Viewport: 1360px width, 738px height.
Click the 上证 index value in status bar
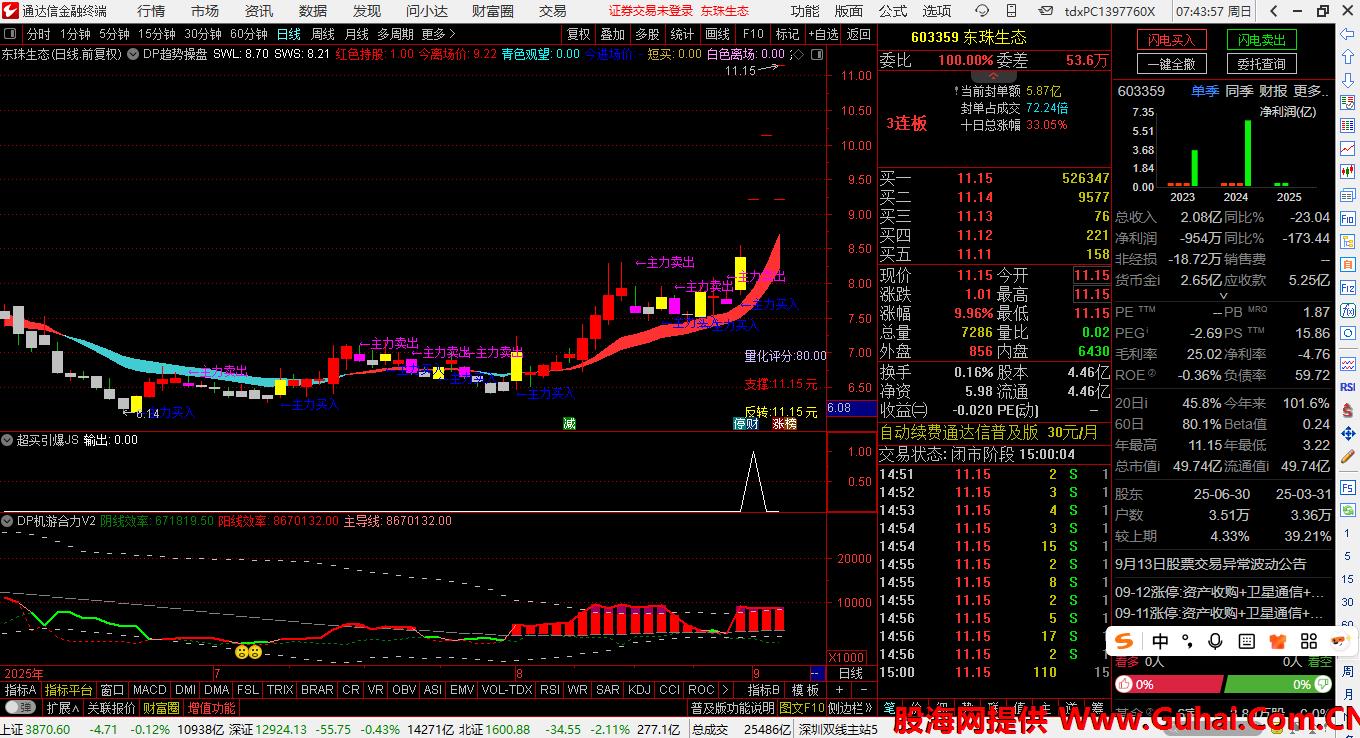(48, 729)
